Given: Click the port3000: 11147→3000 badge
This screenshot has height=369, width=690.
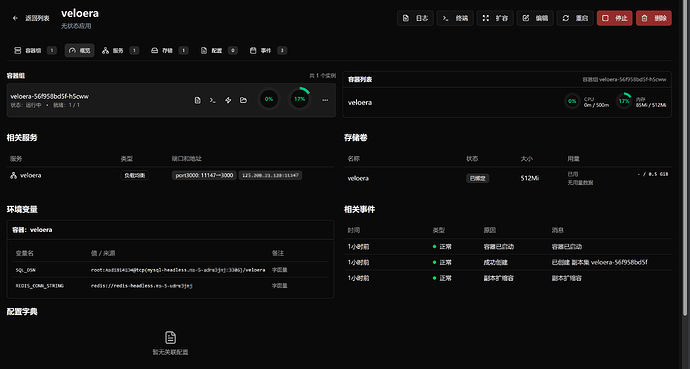Looking at the screenshot, I should point(204,175).
